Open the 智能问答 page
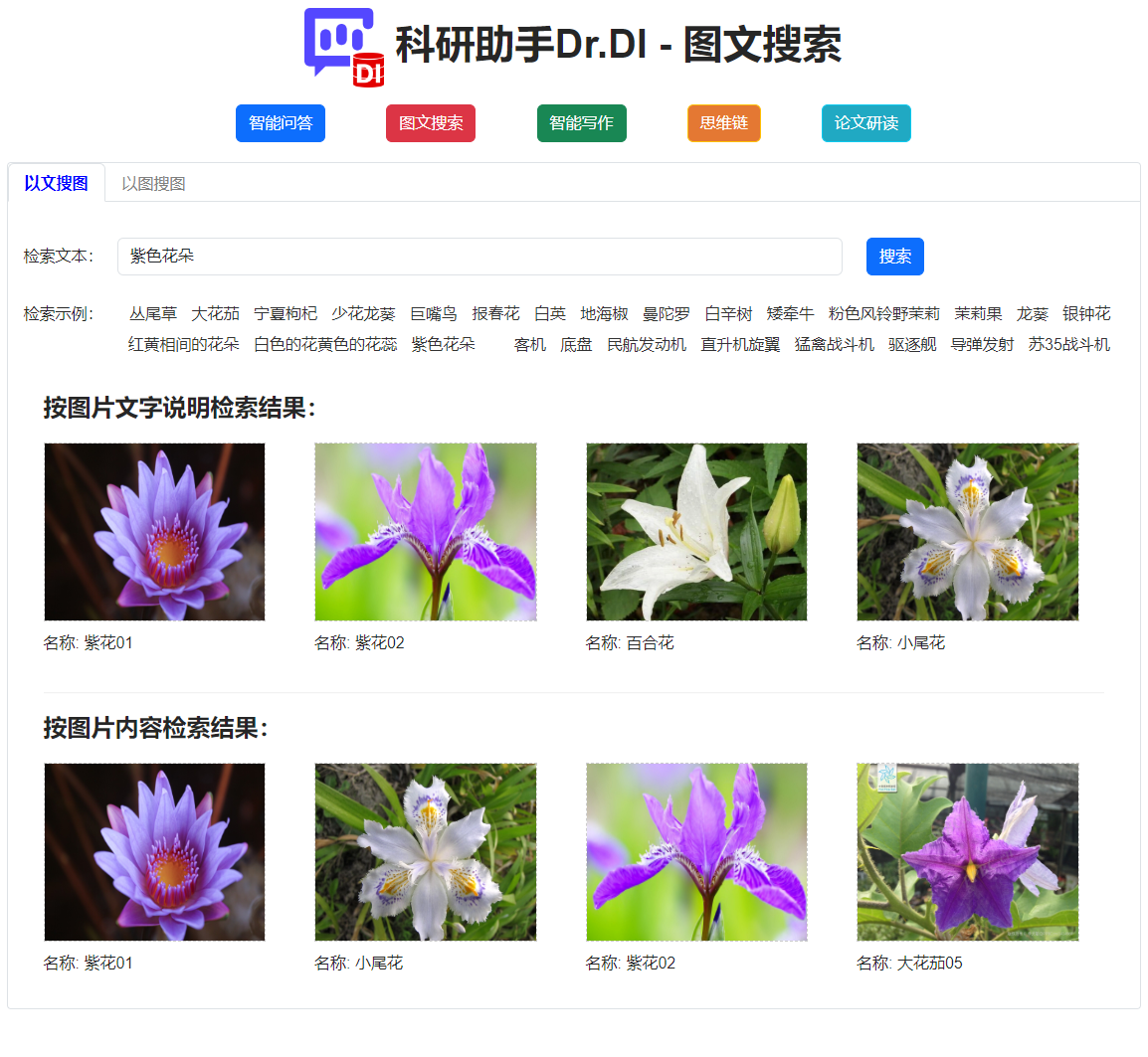This screenshot has width=1148, height=1057. (281, 123)
